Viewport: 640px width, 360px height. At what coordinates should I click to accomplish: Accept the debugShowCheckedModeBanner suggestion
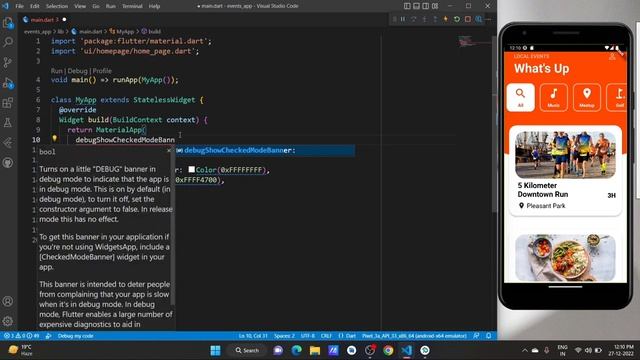(x=265, y=151)
